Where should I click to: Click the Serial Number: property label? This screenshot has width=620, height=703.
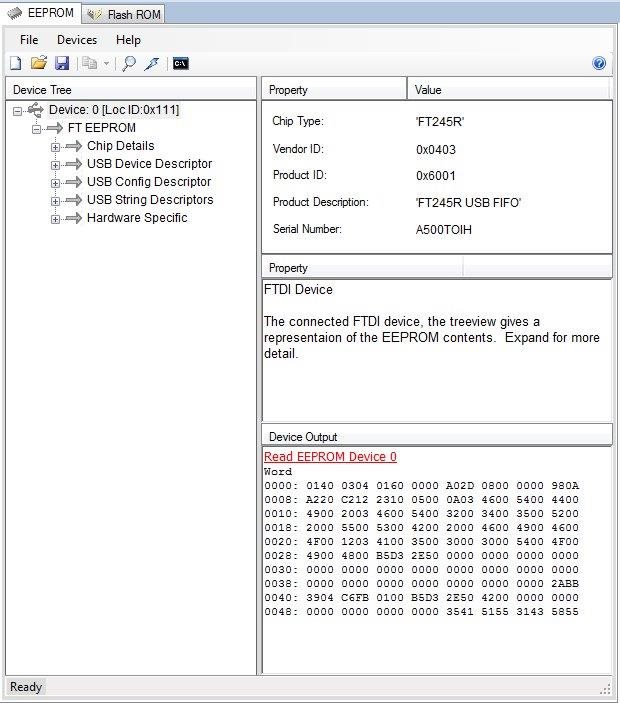pyautogui.click(x=307, y=229)
